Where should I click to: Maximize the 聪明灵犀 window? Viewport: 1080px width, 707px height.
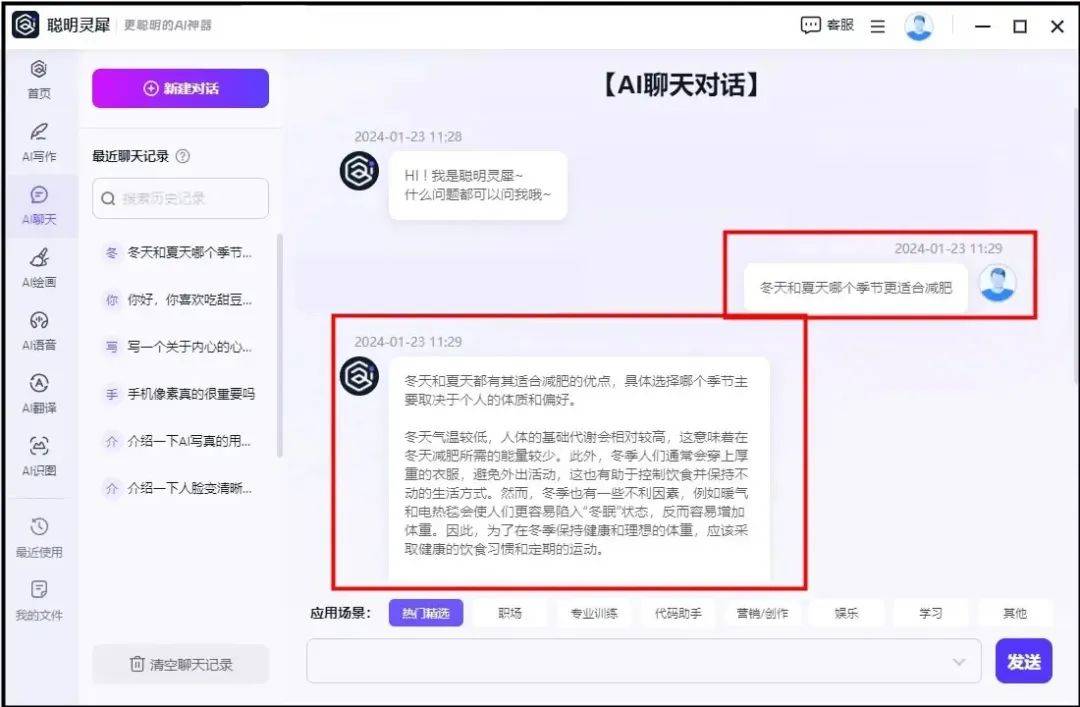1020,26
